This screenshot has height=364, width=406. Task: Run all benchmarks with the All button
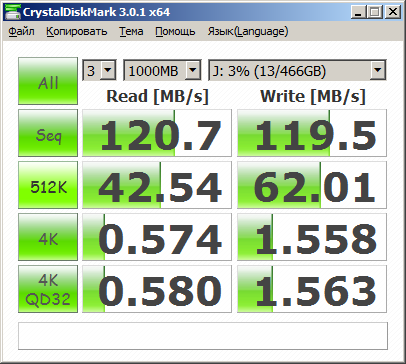[x=48, y=81]
